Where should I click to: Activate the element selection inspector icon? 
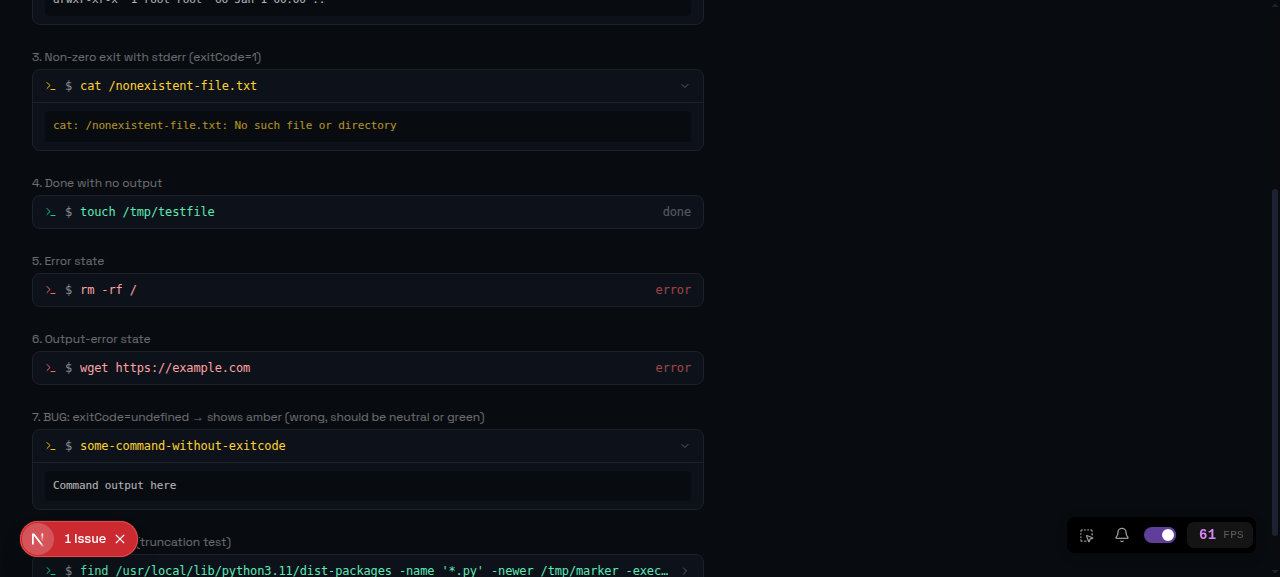pyautogui.click(x=1087, y=535)
